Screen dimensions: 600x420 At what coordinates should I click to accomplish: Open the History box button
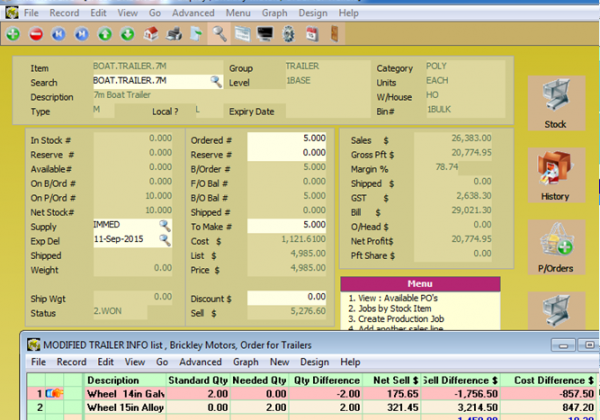point(556,175)
